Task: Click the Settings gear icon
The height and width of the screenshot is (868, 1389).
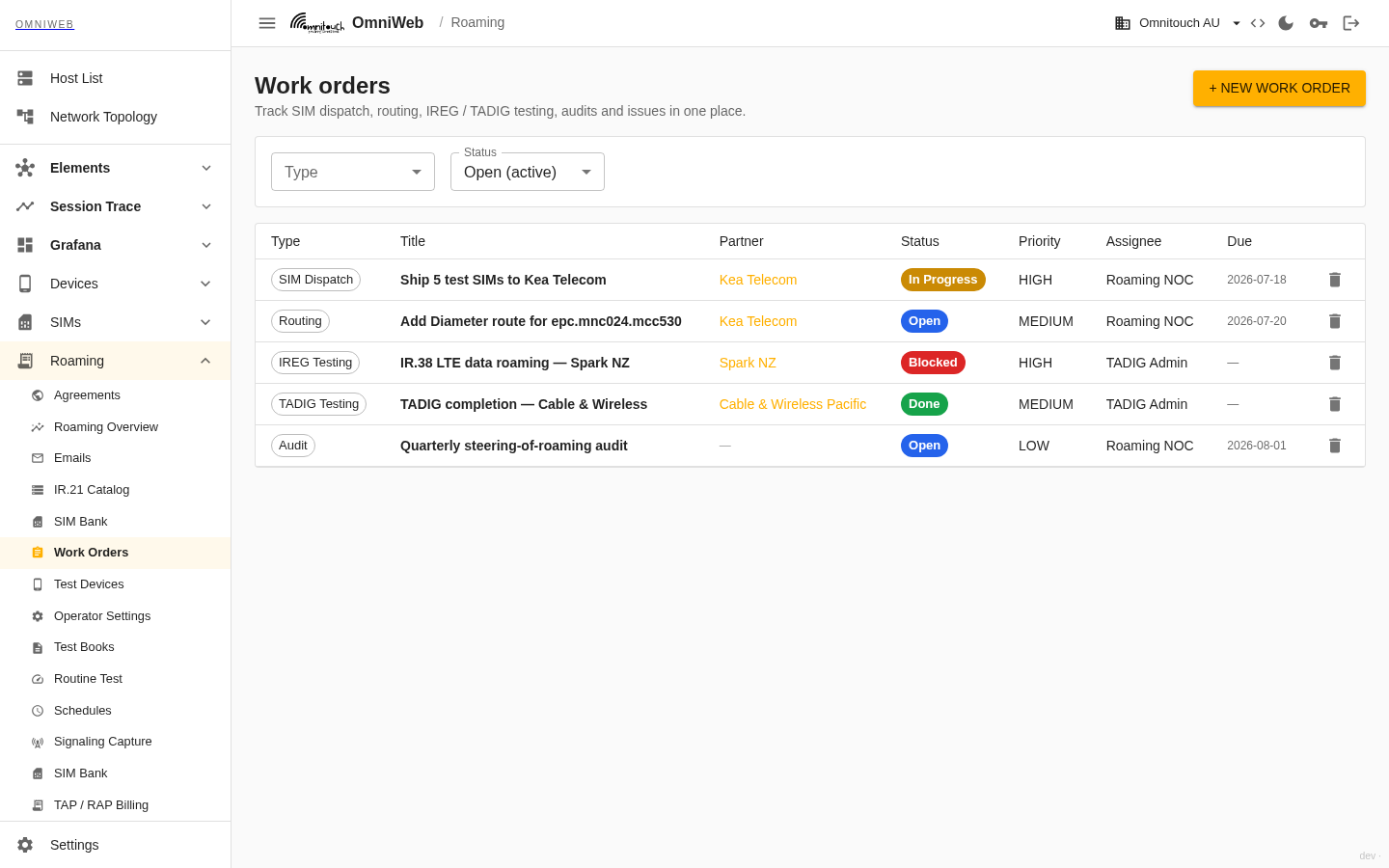Action: pos(25,845)
